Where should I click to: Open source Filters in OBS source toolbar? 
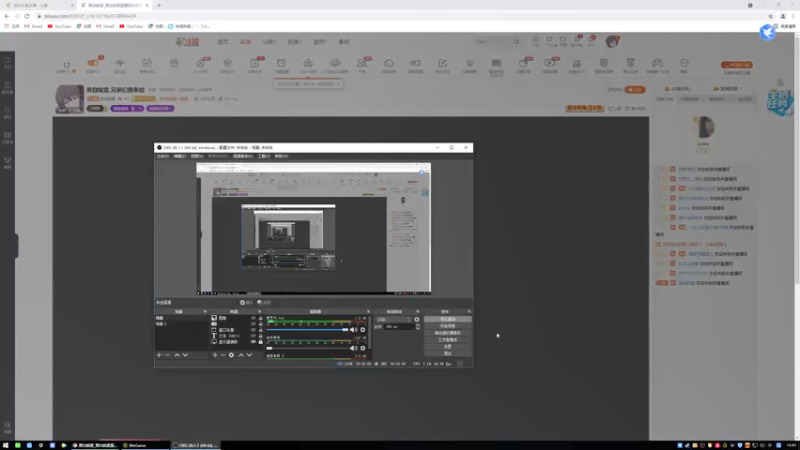pyautogui.click(x=264, y=303)
